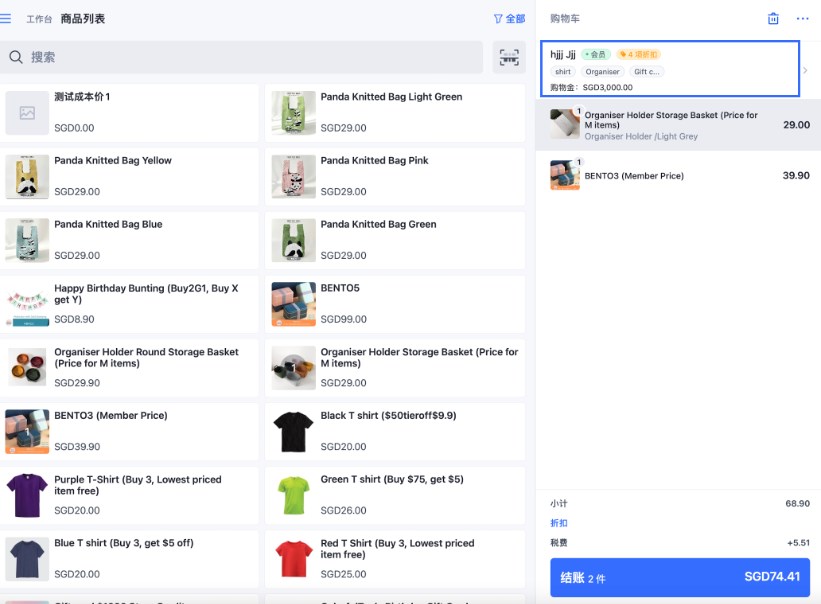
Task: Open the hamburger side menu
Action: click(x=5, y=19)
